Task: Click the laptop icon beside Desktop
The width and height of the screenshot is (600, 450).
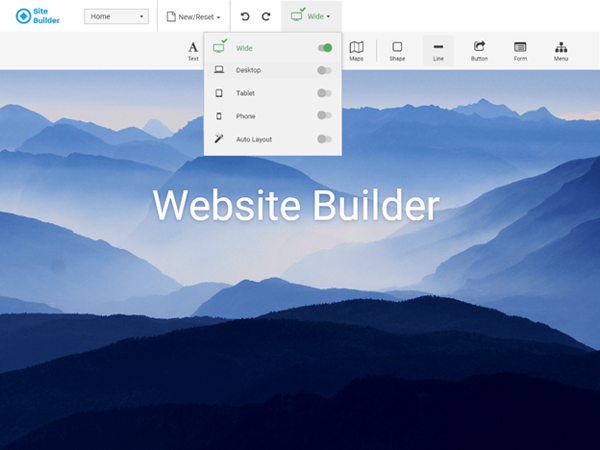Action: tap(219, 70)
